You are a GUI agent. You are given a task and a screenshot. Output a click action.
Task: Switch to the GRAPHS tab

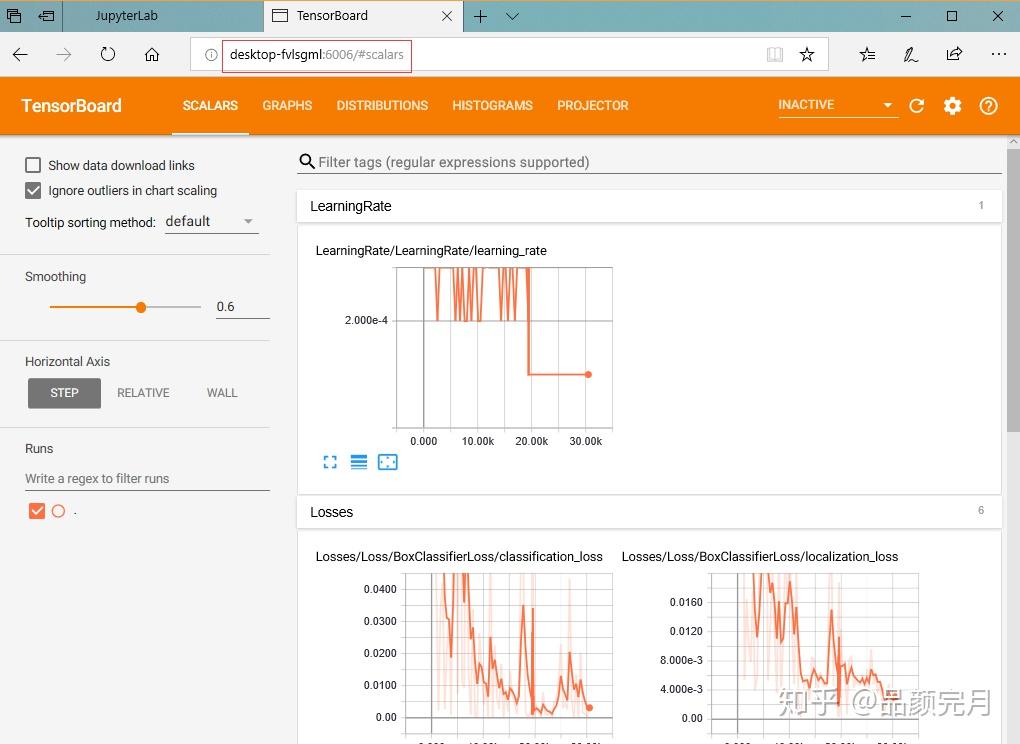click(x=287, y=105)
